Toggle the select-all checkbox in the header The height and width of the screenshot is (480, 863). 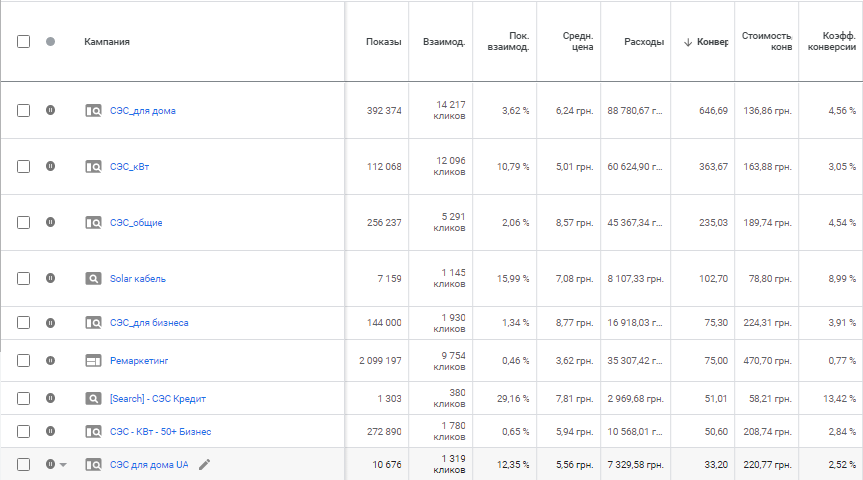(x=23, y=42)
